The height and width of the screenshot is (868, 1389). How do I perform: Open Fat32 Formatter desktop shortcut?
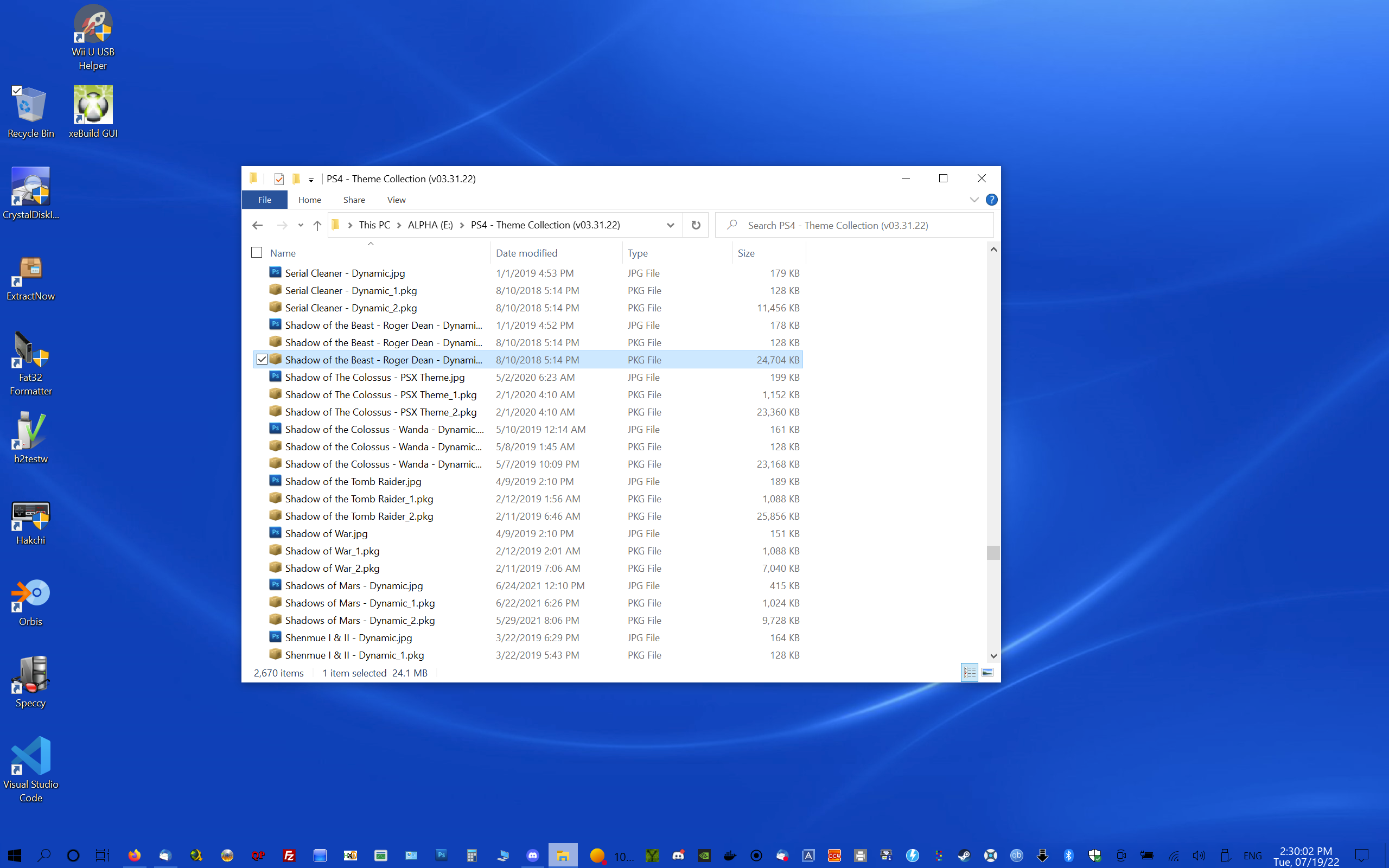tap(30, 364)
